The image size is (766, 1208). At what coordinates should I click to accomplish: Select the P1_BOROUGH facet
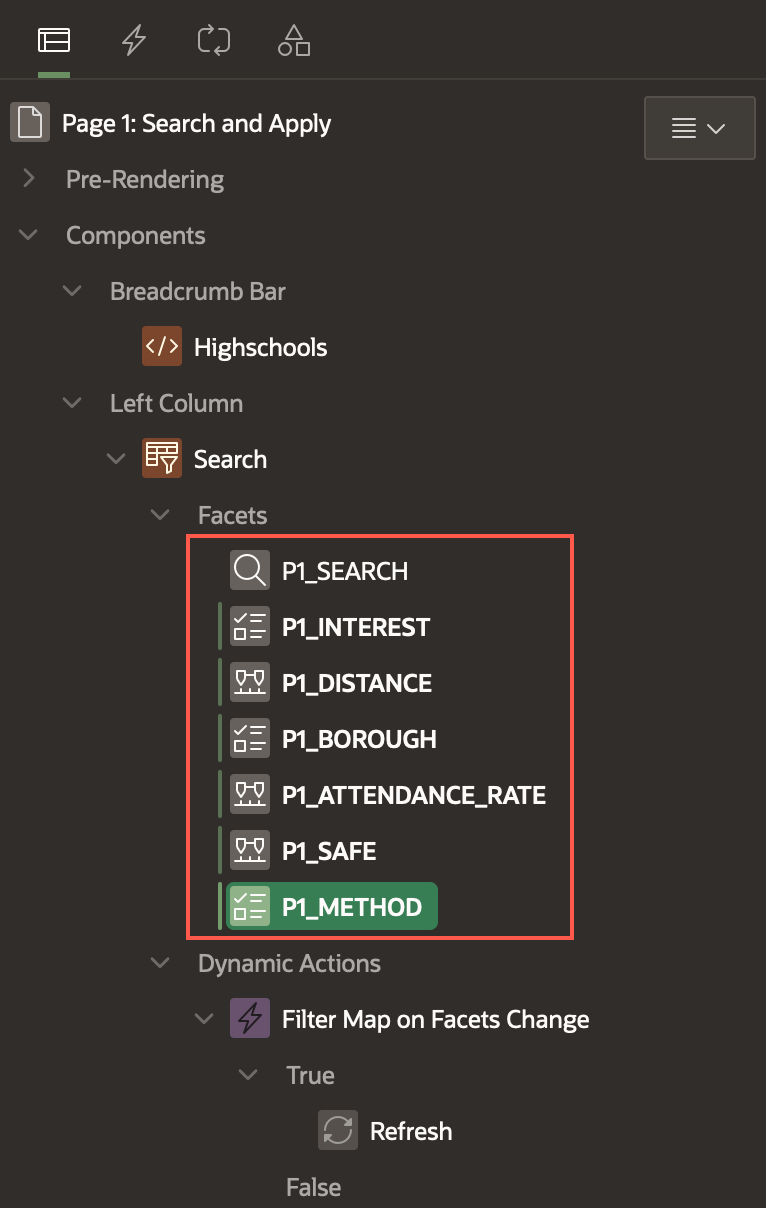tap(358, 740)
